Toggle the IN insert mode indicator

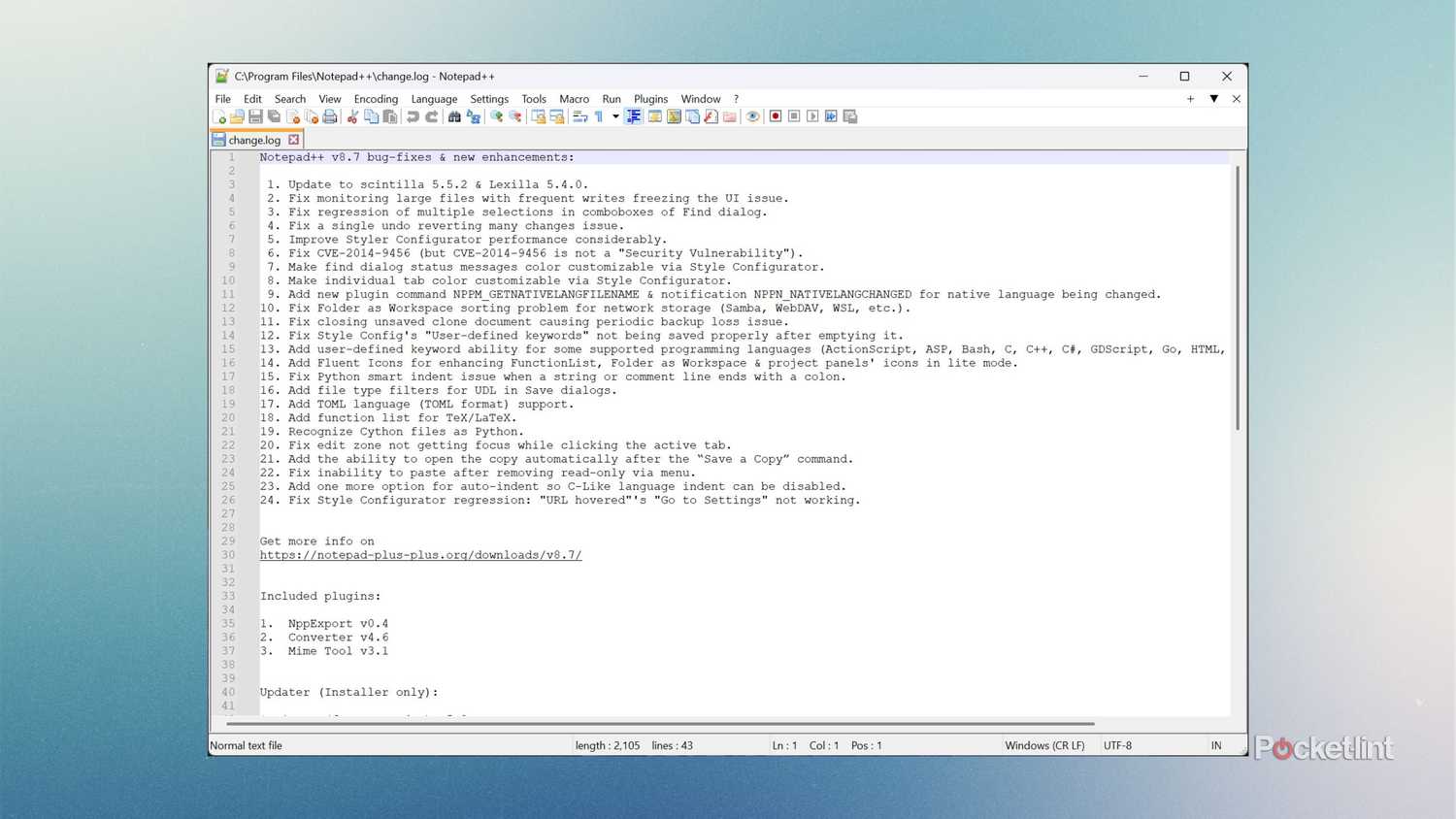(x=1215, y=745)
